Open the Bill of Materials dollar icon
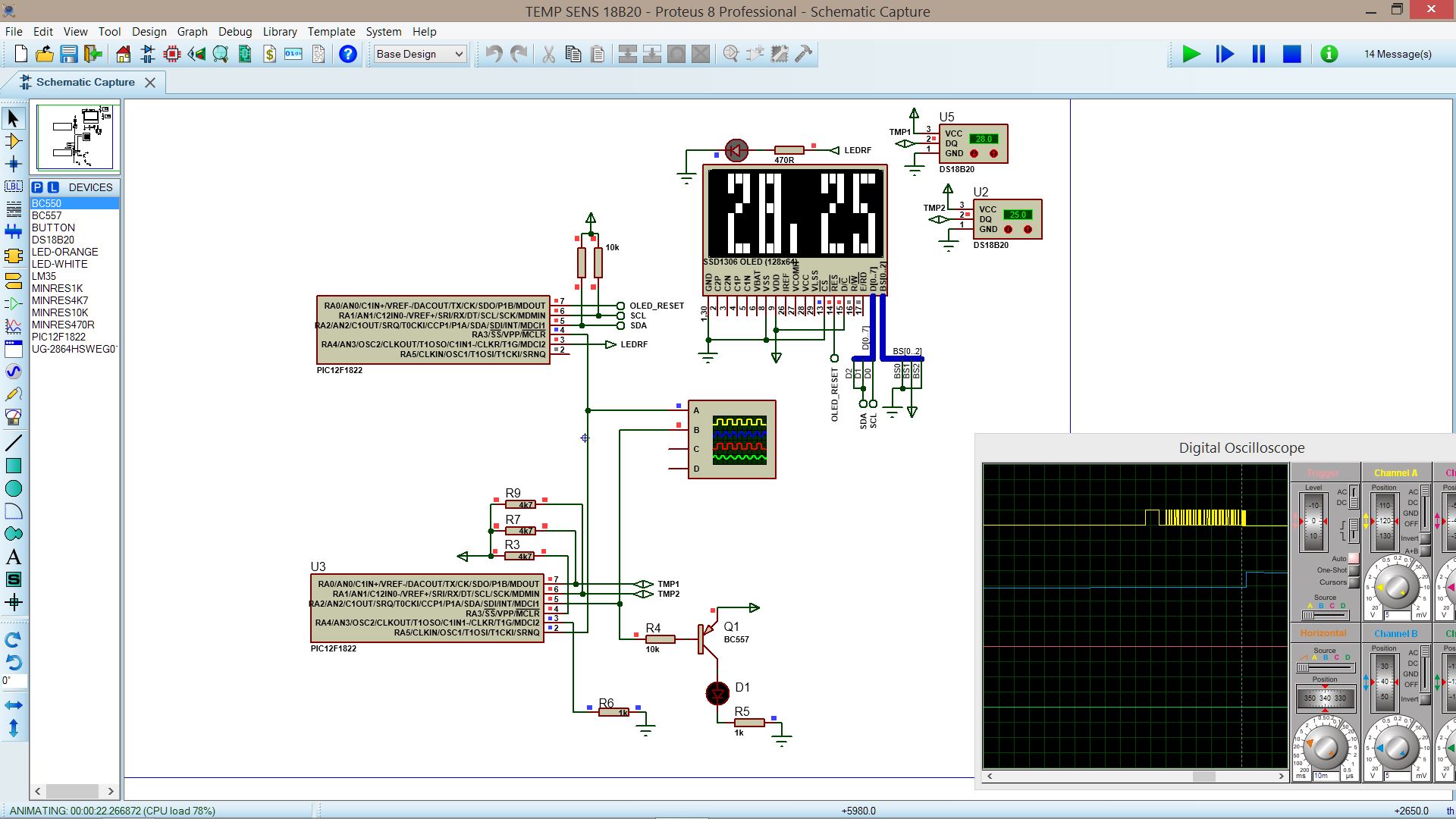 tap(269, 54)
